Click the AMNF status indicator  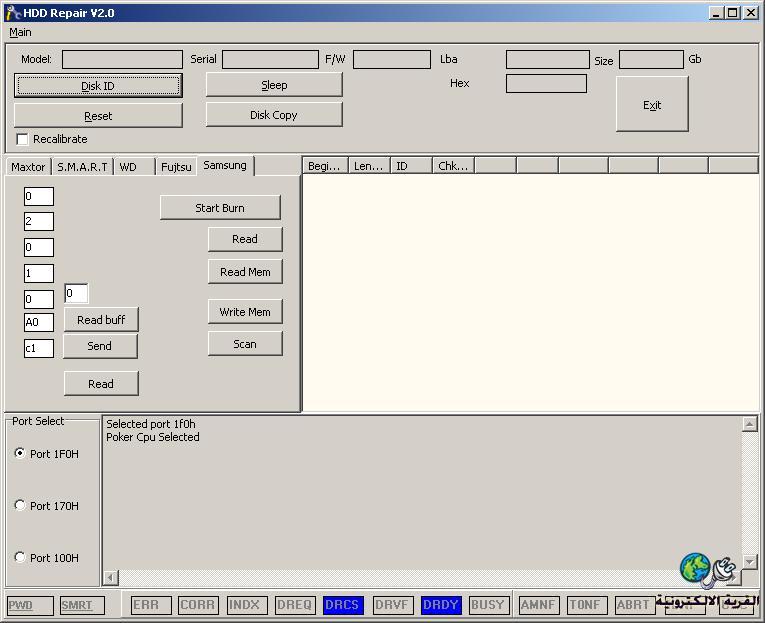[539, 605]
